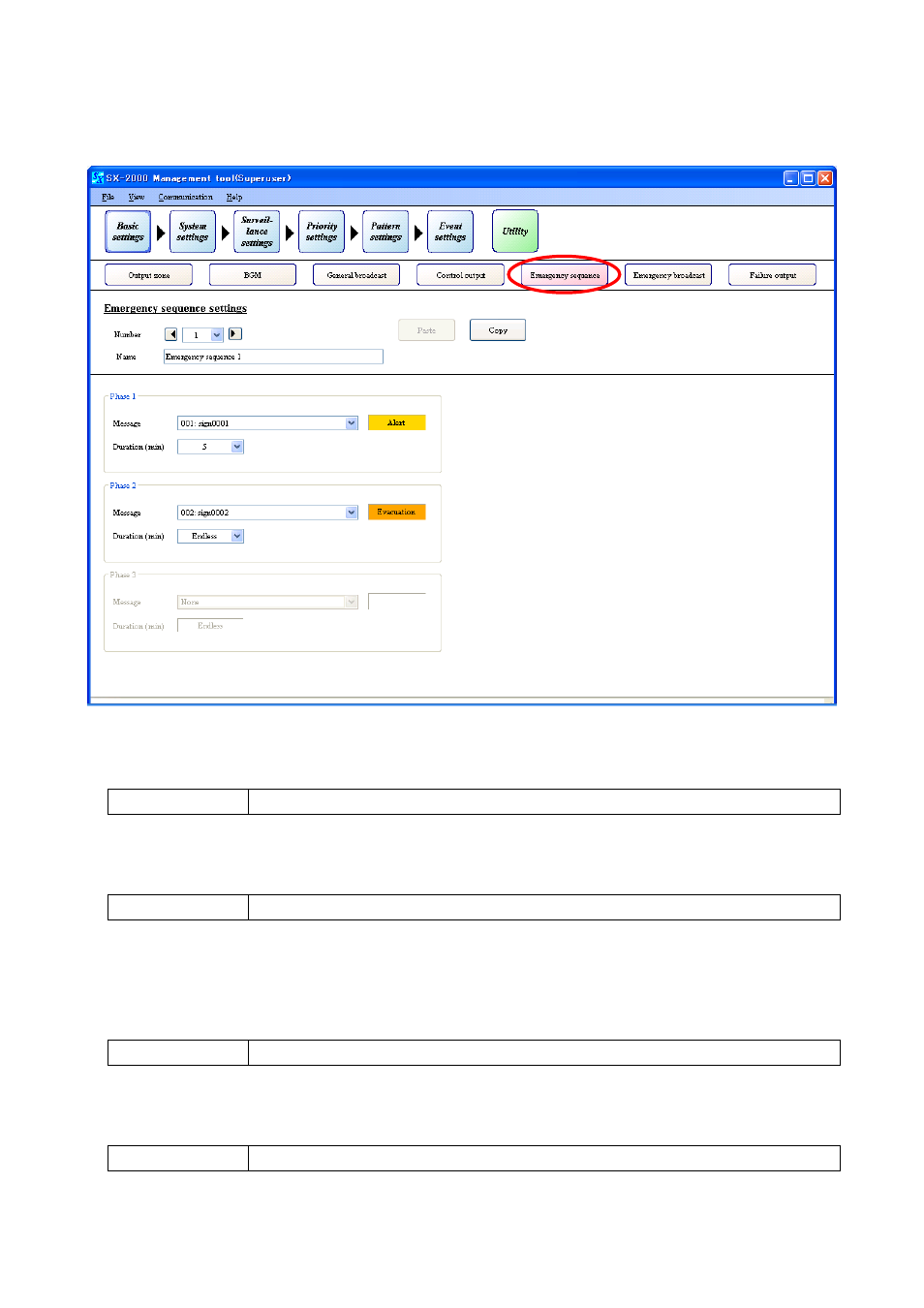Open the Basic settings step
This screenshot has height=1308, width=924.
click(x=128, y=232)
